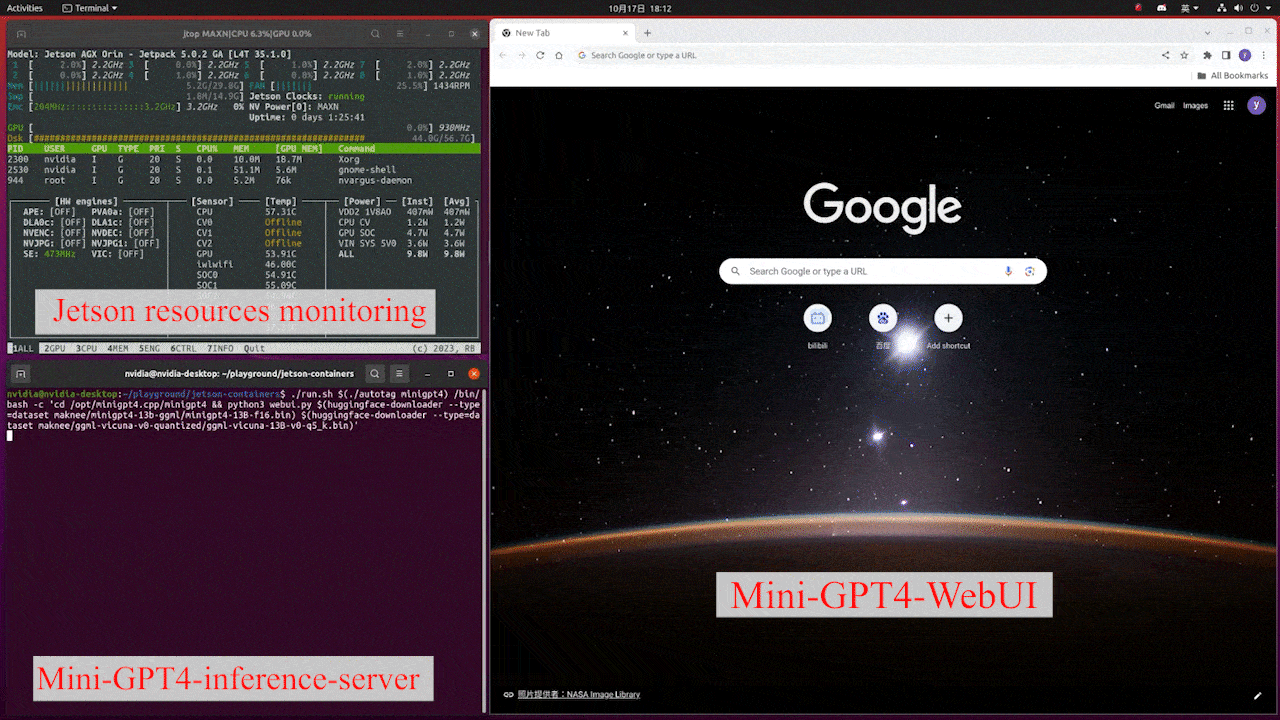Image resolution: width=1280 pixels, height=720 pixels.
Task: Switch to jtop 7INFO page
Action: tap(220, 349)
